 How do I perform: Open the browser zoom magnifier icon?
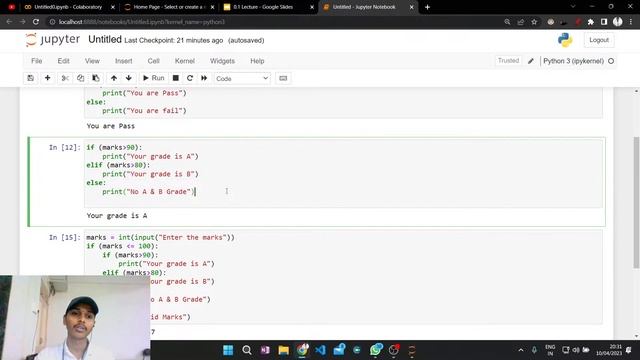(507, 22)
